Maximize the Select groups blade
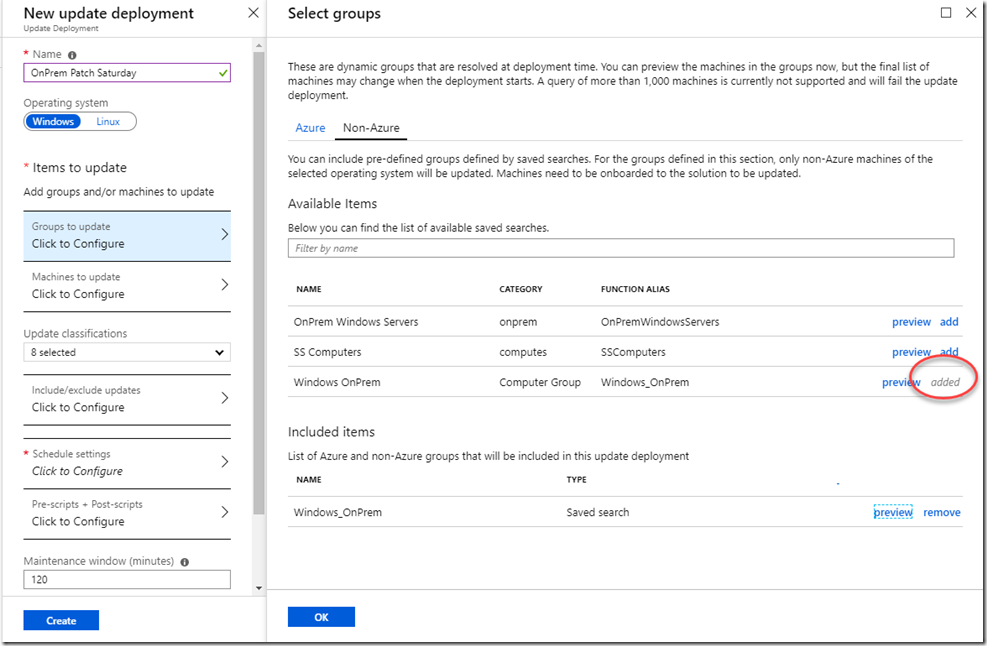Image resolution: width=987 pixels, height=646 pixels. (x=945, y=13)
